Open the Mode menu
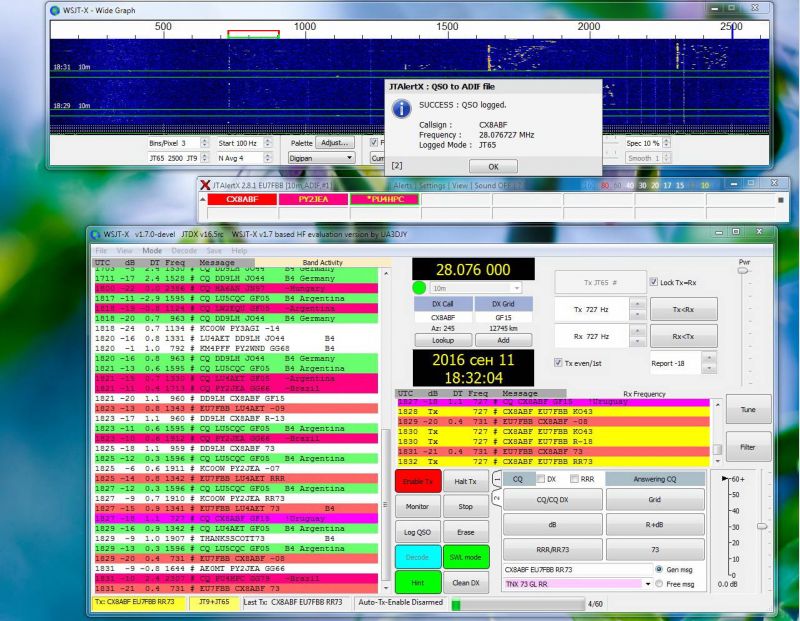 [x=152, y=251]
